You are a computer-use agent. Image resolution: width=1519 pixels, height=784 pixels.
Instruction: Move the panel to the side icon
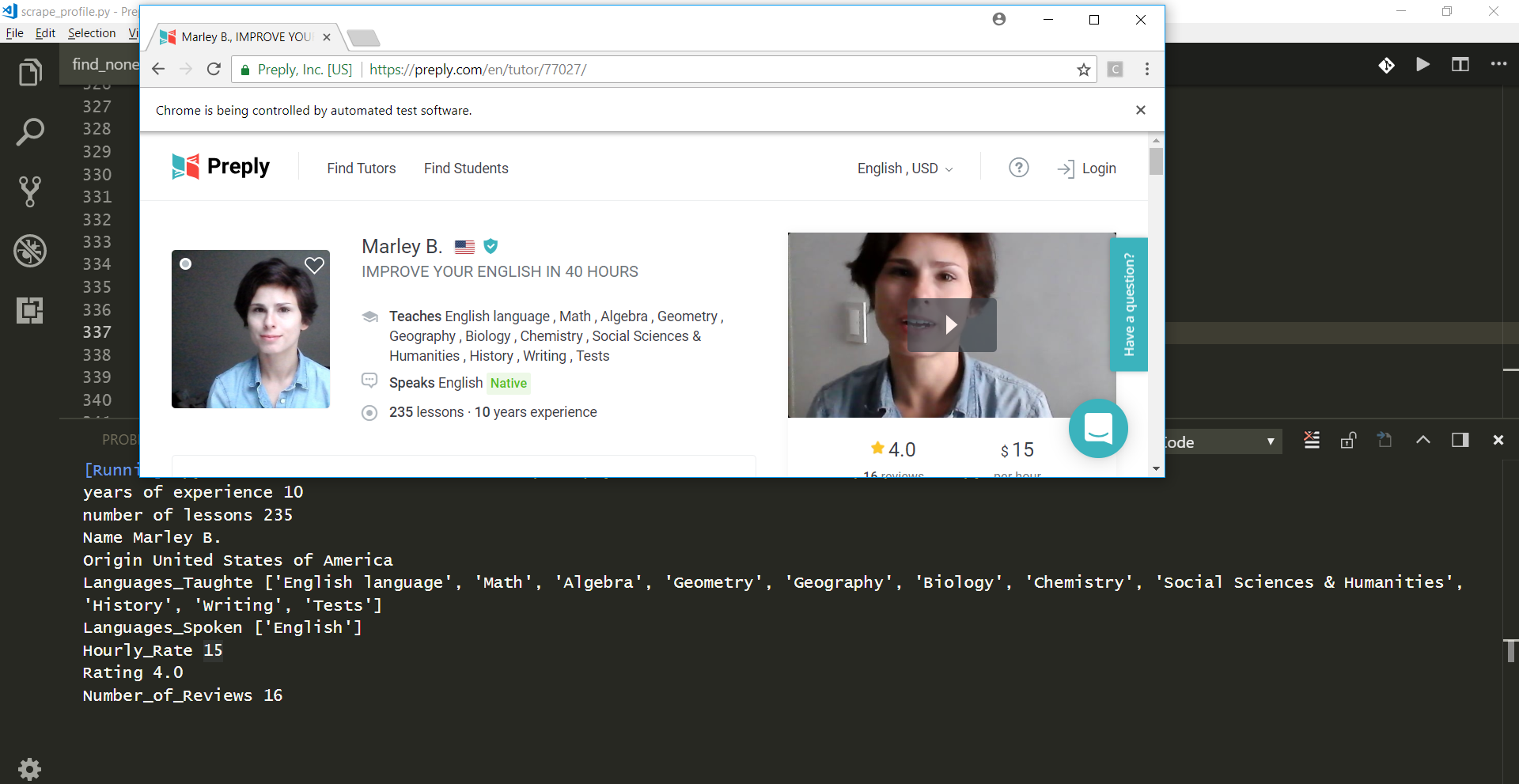click(1460, 440)
